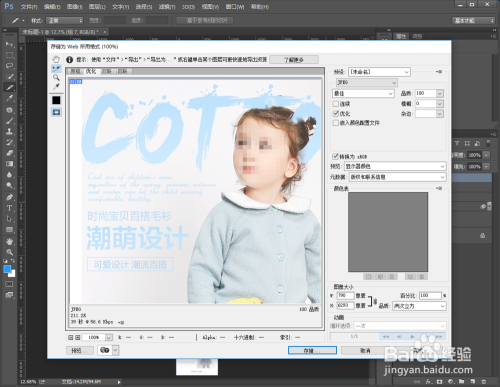The width and height of the screenshot is (500, 387).
Task: Open the JPEG file format dropdown
Action: click(366, 82)
